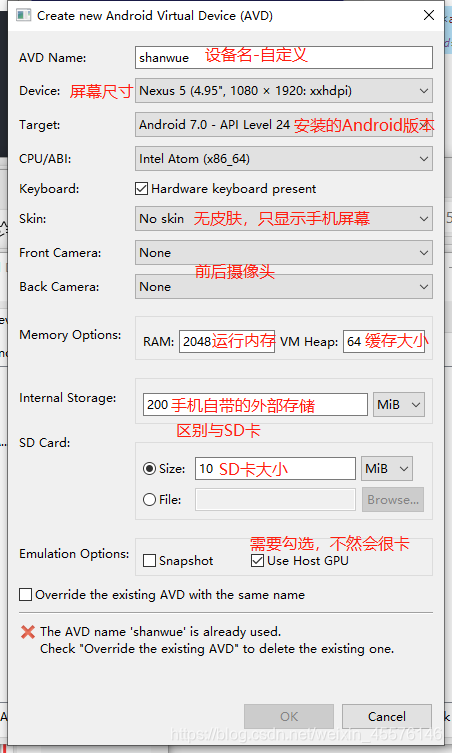Viewport: 452px width, 753px height.
Task: Open the SD Card size MiB unit dropdown
Action: [x=387, y=469]
